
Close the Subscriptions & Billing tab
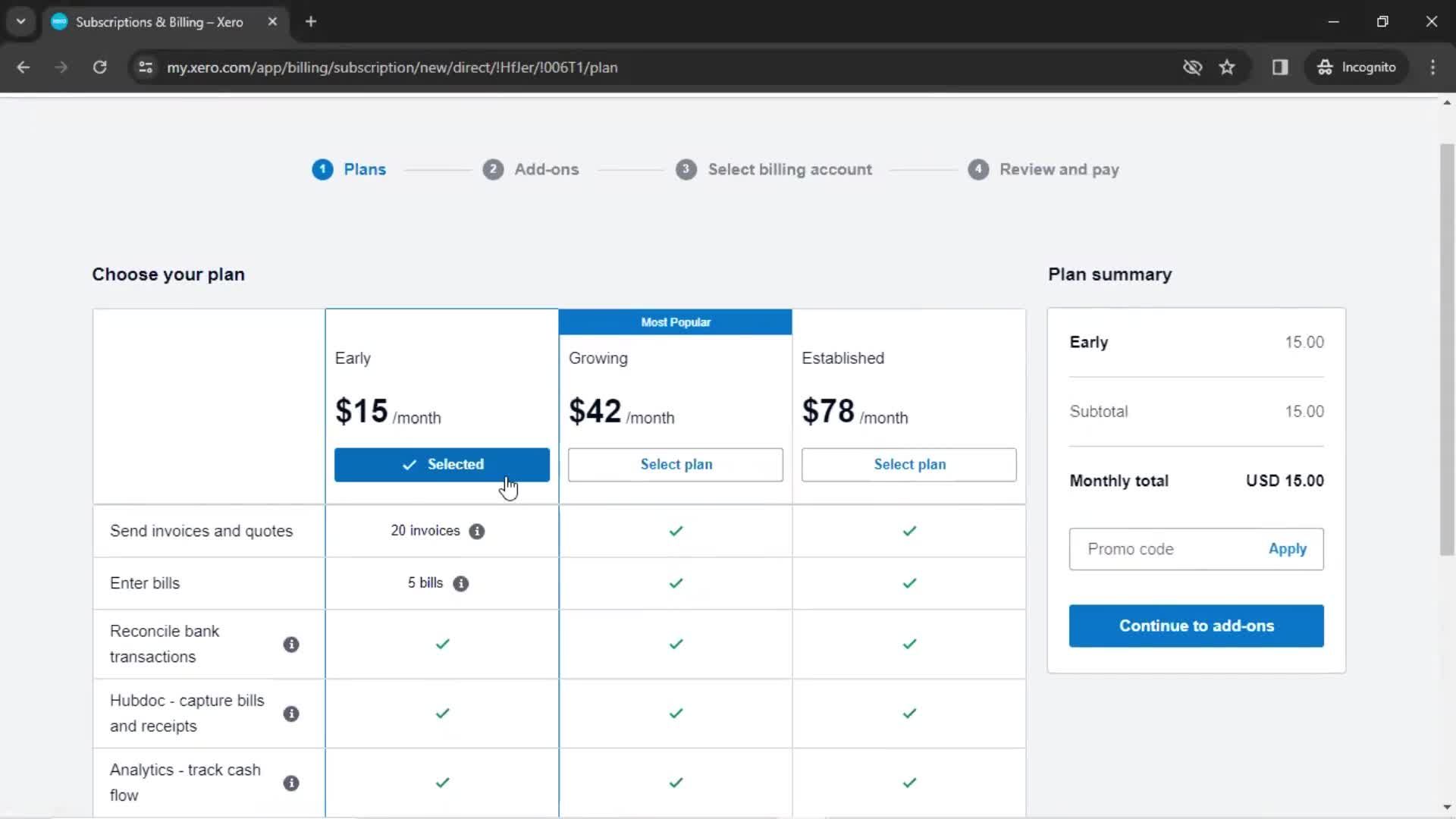[x=272, y=21]
